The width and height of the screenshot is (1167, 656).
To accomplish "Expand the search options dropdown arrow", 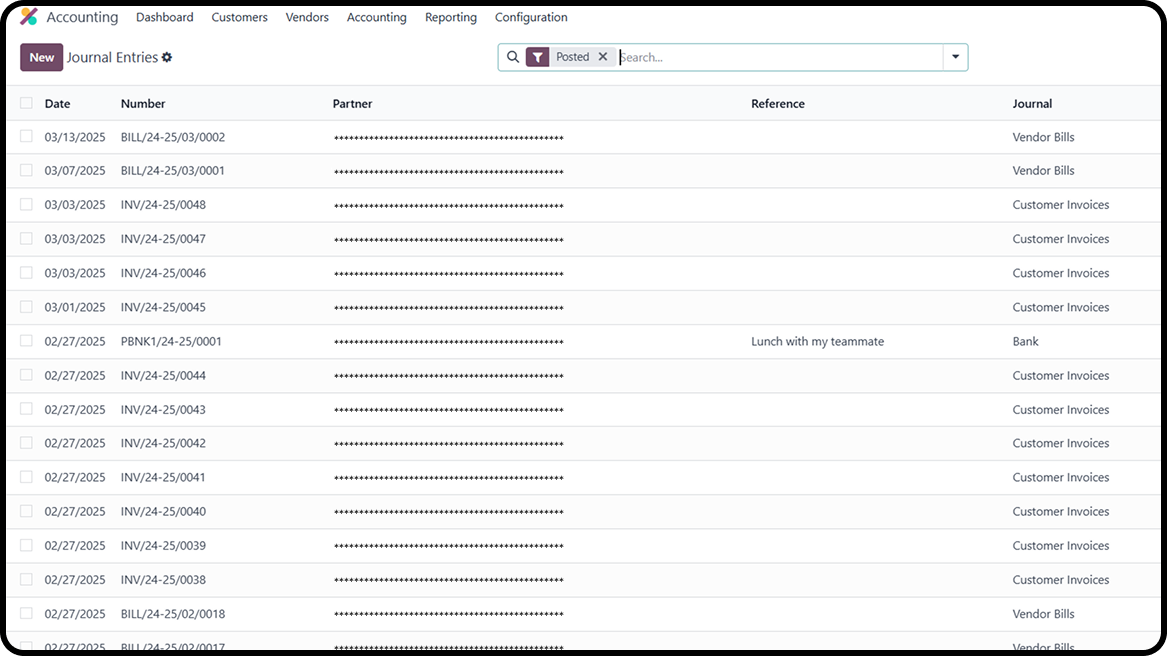I will pos(955,57).
